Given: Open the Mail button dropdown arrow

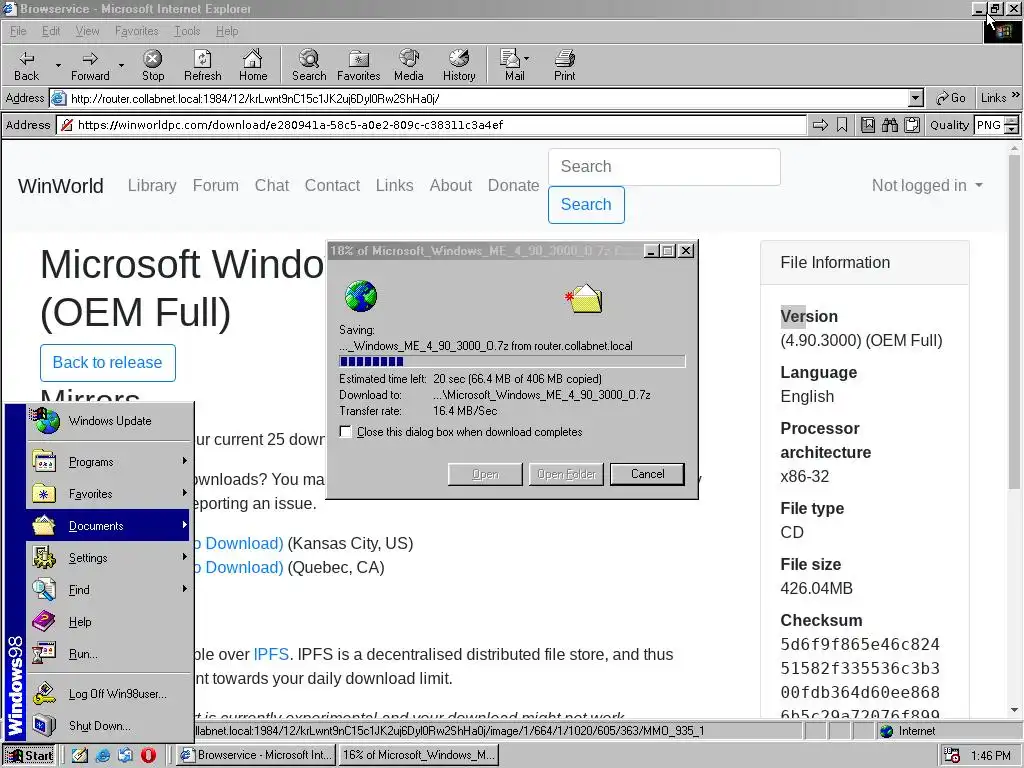Looking at the screenshot, I should 526,58.
